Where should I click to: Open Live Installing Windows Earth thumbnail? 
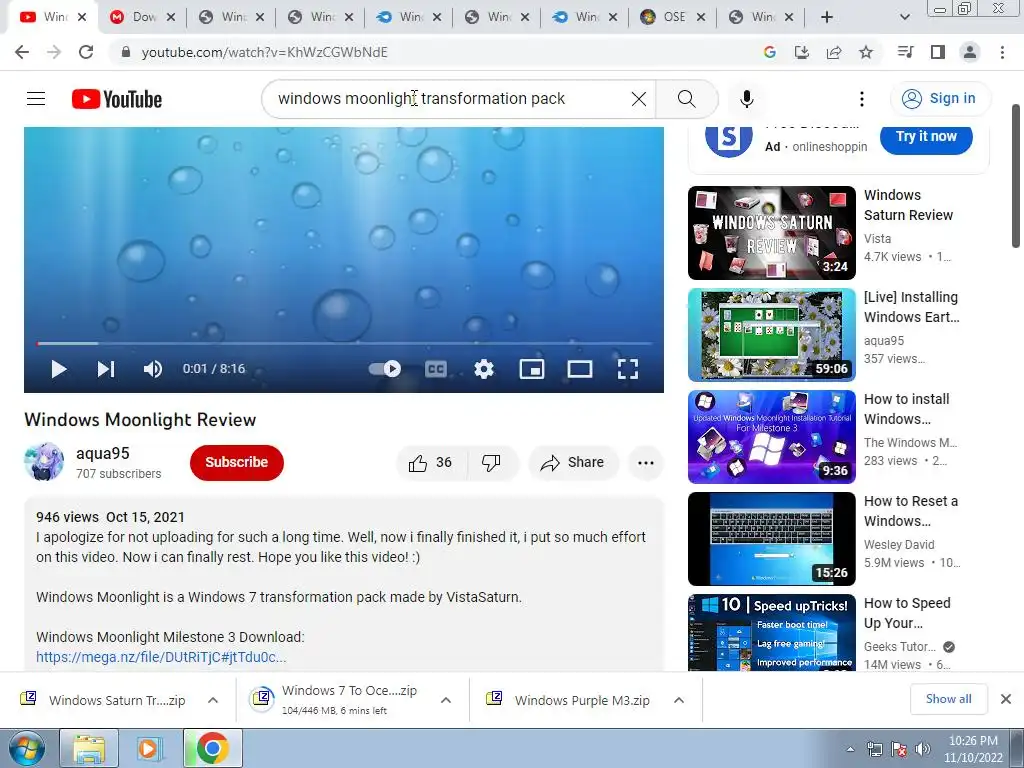[771, 335]
